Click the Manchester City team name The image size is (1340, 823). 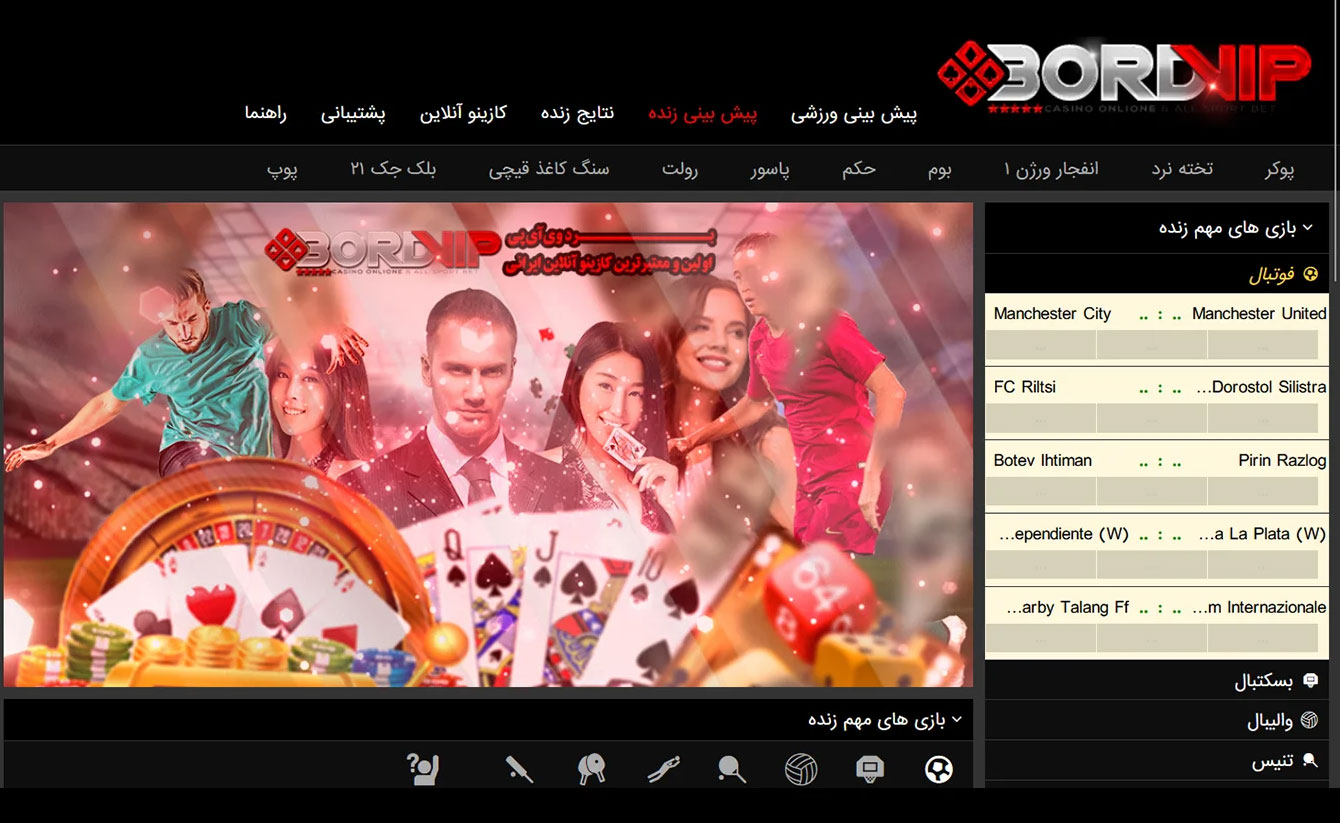1052,314
